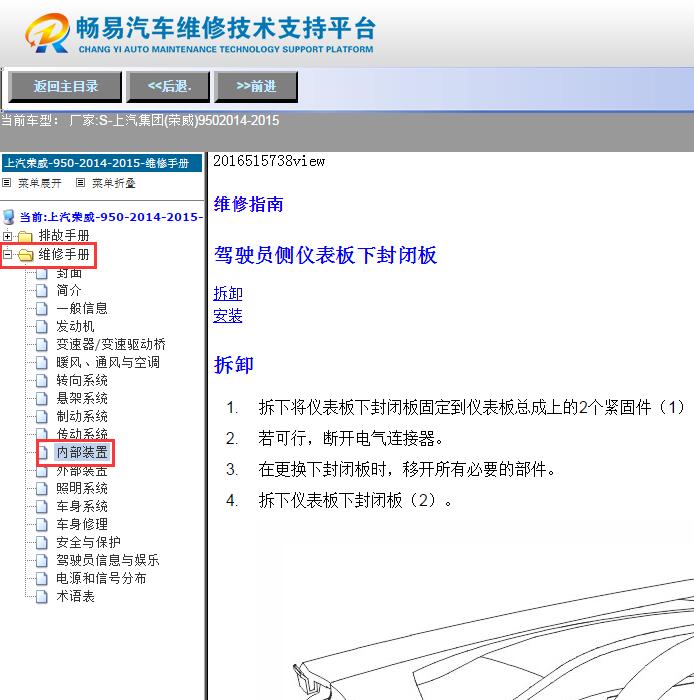The image size is (694, 700).
Task: Open the 维修手册 tree entry
Action: tap(64, 254)
